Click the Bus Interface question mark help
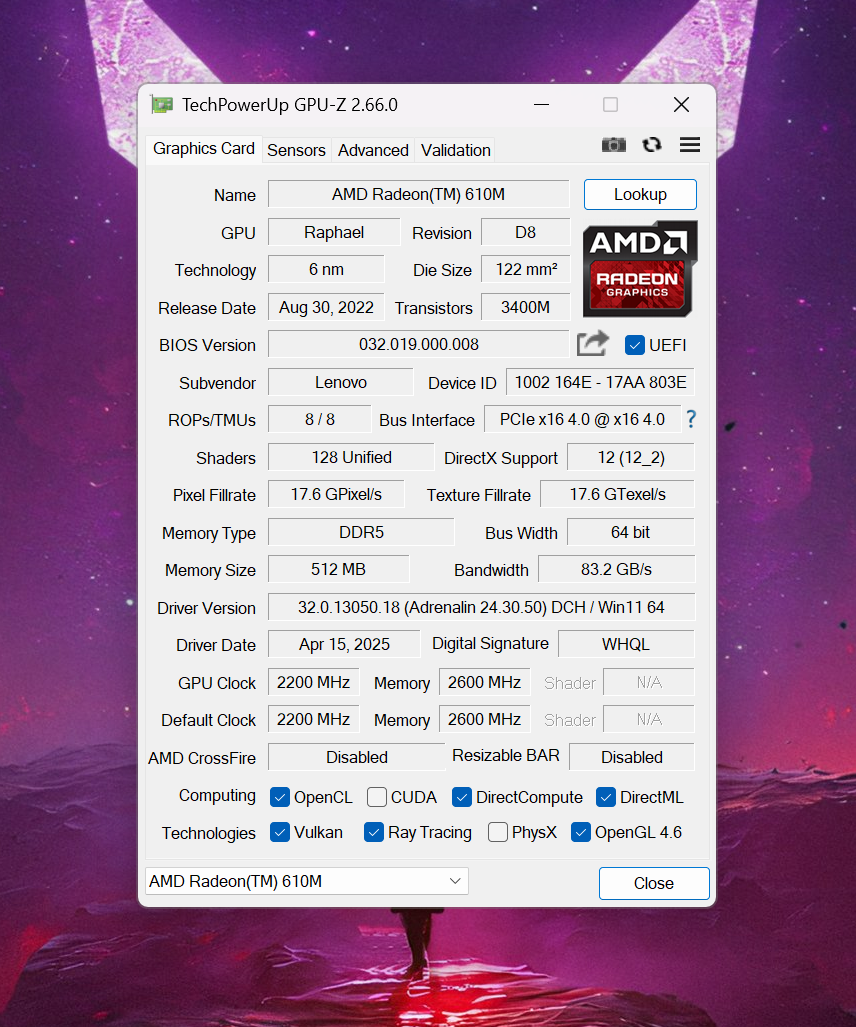Viewport: 856px width, 1027px height. pos(691,419)
